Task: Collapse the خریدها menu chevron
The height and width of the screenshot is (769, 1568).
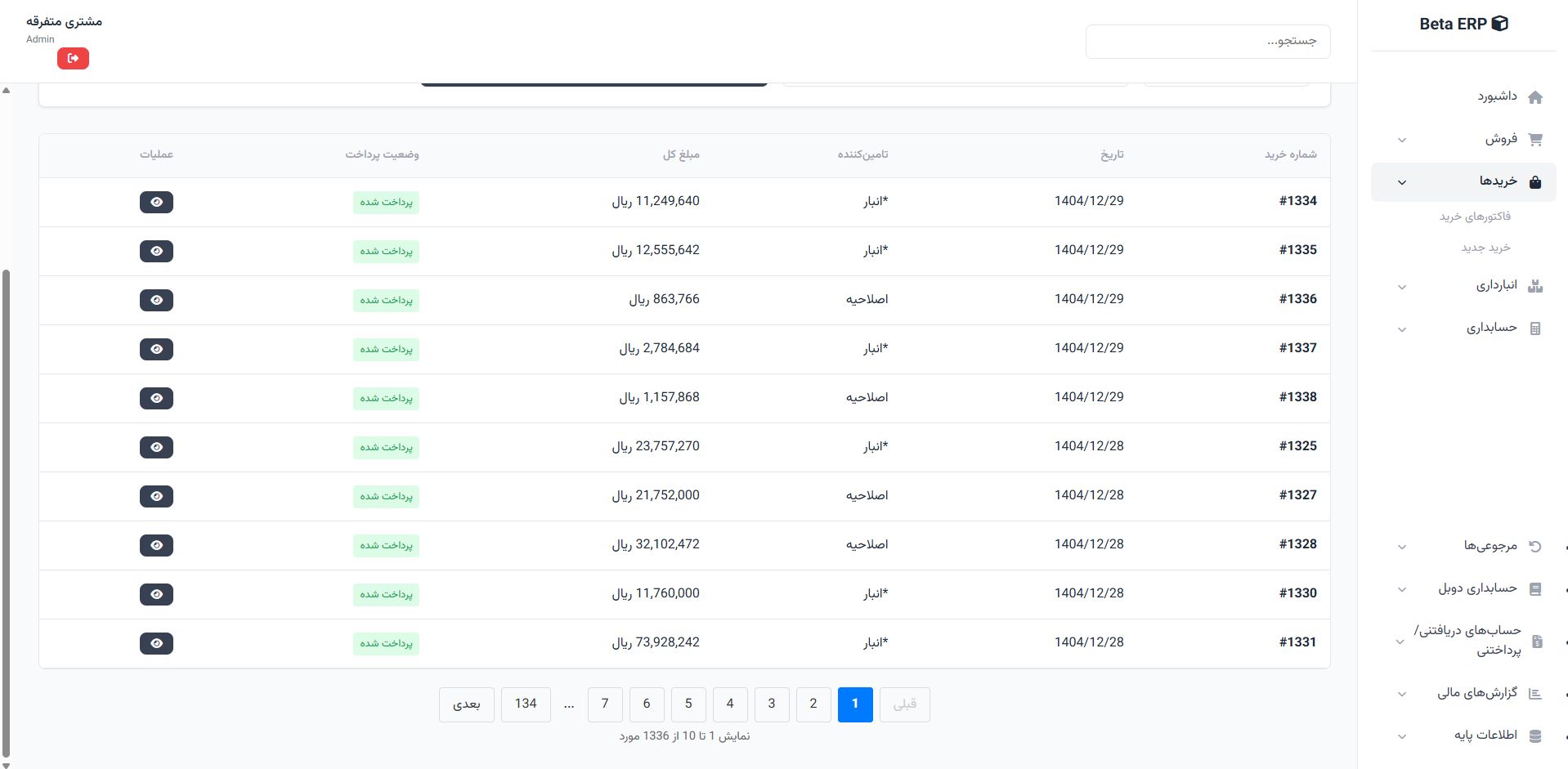Action: pos(1402,182)
